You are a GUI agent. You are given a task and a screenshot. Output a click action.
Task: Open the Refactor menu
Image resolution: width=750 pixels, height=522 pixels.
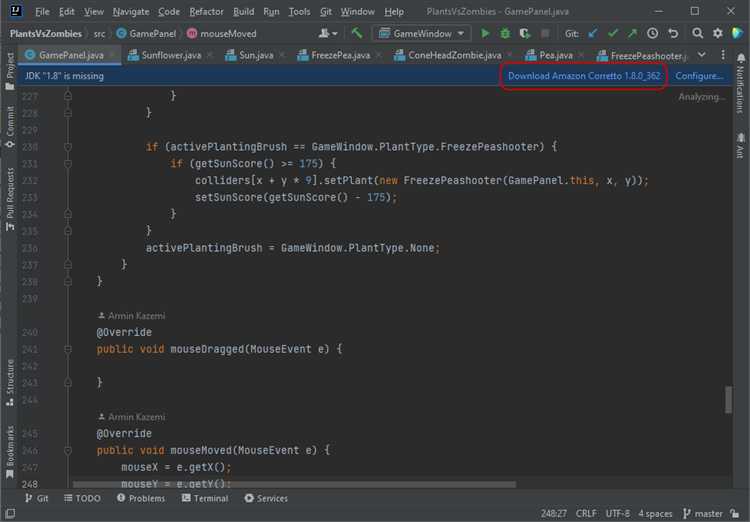(206, 11)
